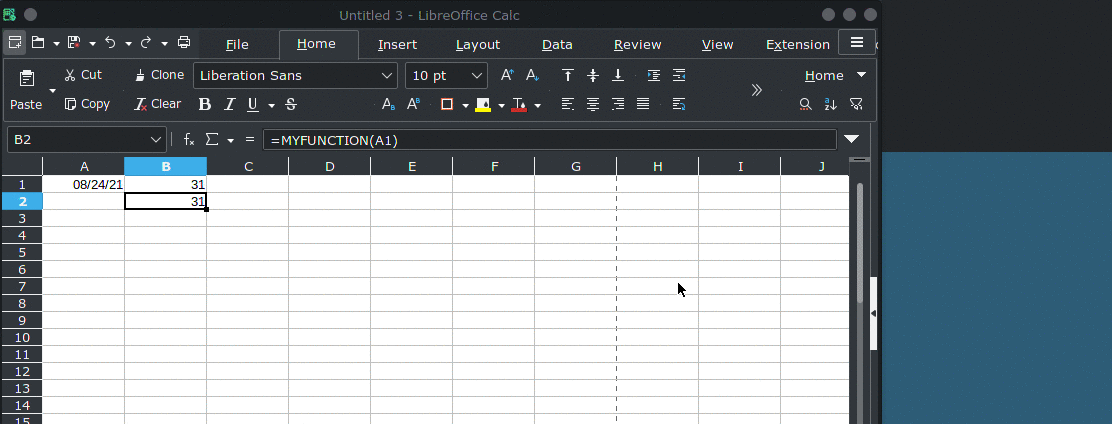Open the Sum function dropdown arrow

pyautogui.click(x=230, y=140)
